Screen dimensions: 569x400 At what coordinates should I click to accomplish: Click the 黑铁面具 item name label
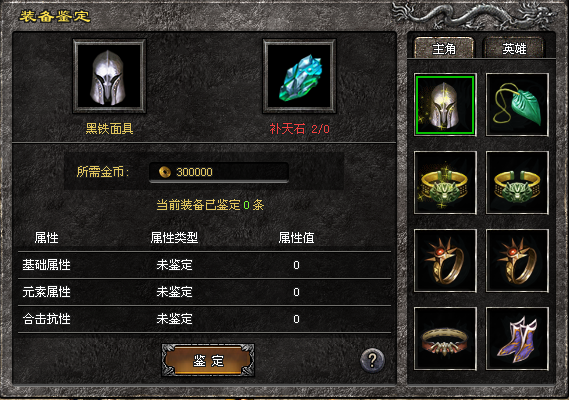point(109,128)
